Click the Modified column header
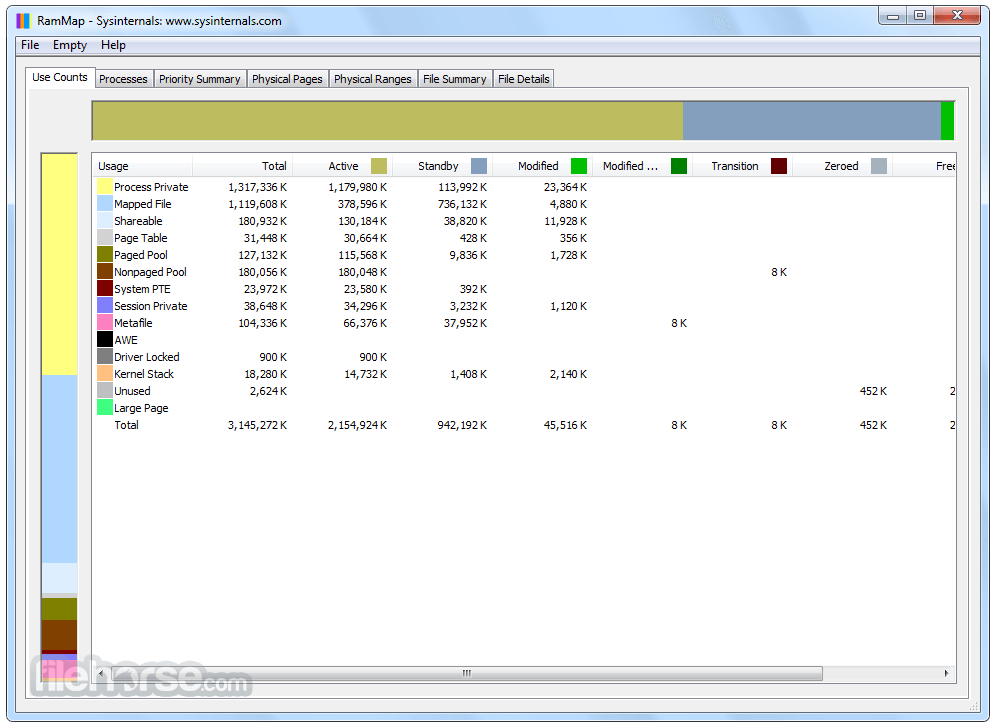995x727 pixels. 542,166
